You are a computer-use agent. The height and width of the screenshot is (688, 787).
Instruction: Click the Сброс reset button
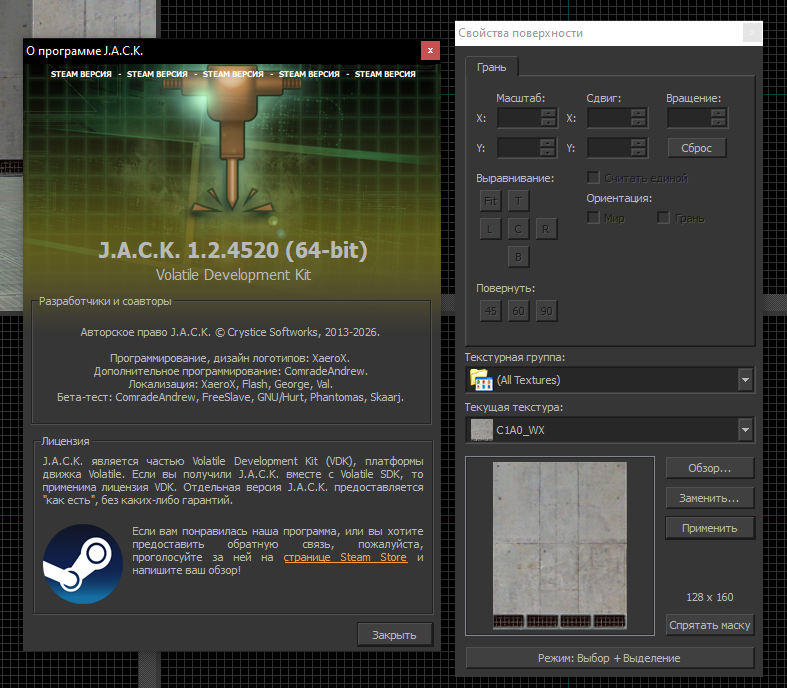click(697, 148)
